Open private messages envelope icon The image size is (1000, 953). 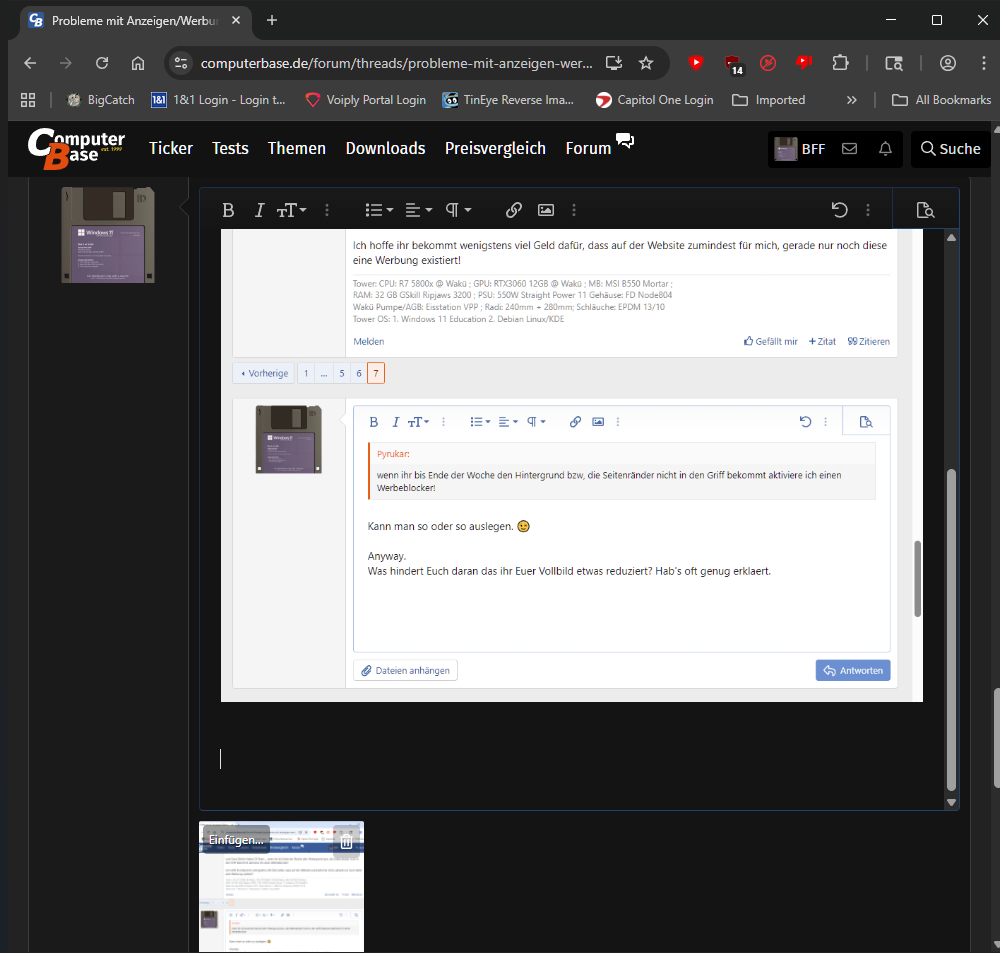tap(849, 149)
